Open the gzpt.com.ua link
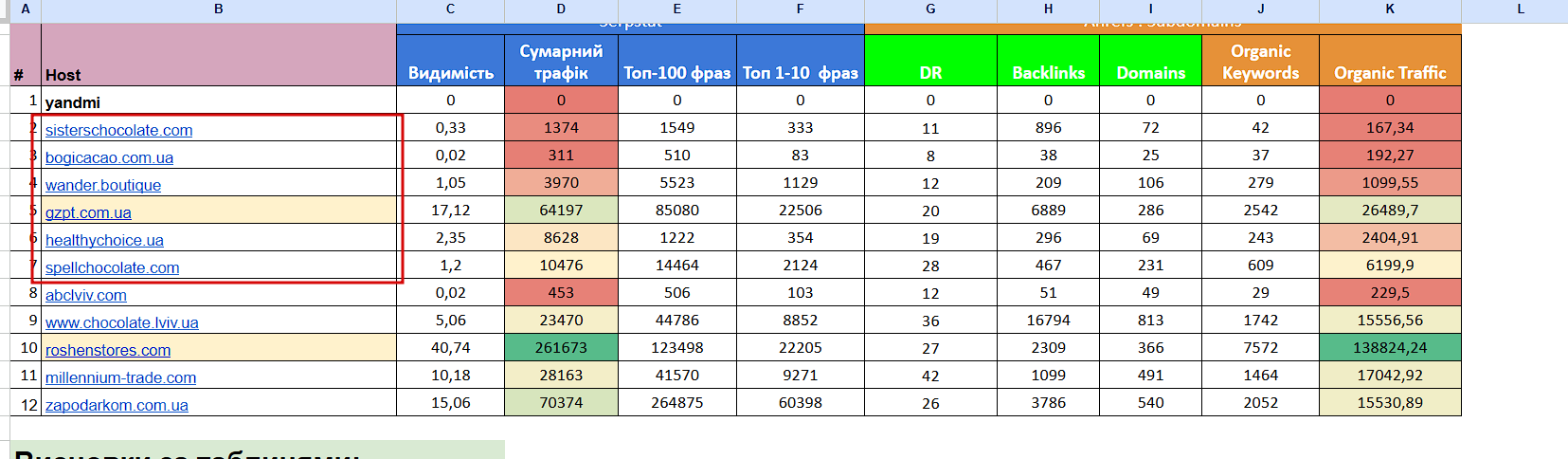This screenshot has width=1568, height=459. tap(88, 212)
